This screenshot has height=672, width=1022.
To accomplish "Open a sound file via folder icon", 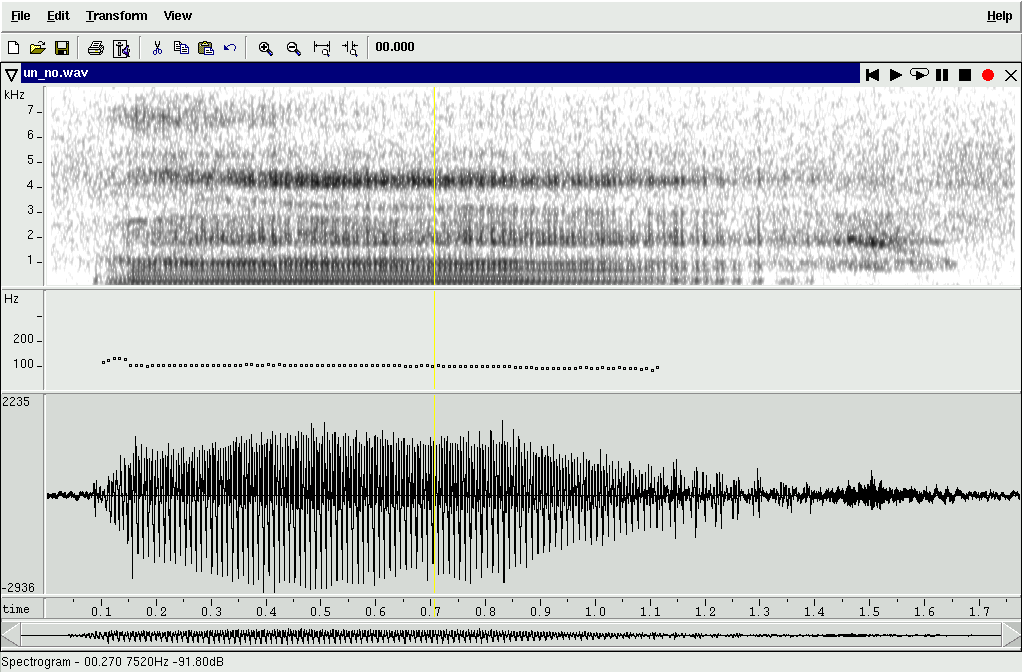I will click(x=38, y=47).
